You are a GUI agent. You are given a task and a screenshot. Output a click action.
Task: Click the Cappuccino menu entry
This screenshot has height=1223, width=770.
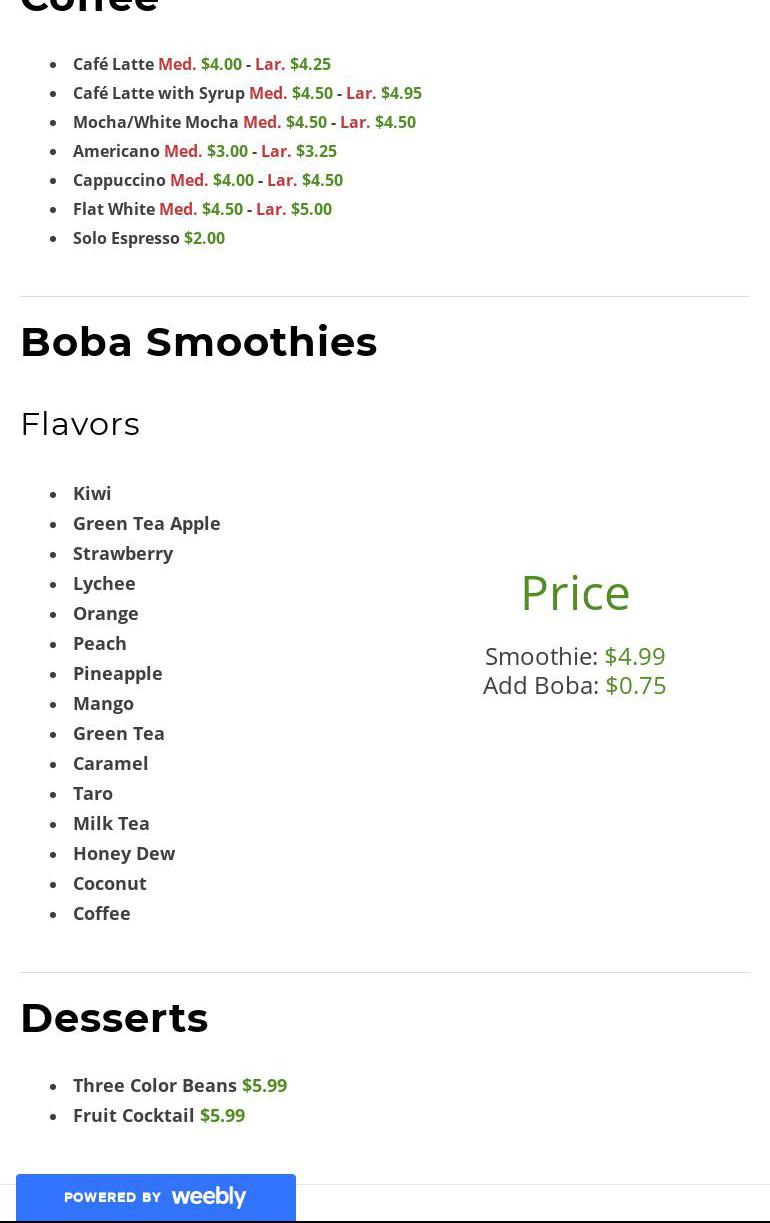(x=119, y=180)
